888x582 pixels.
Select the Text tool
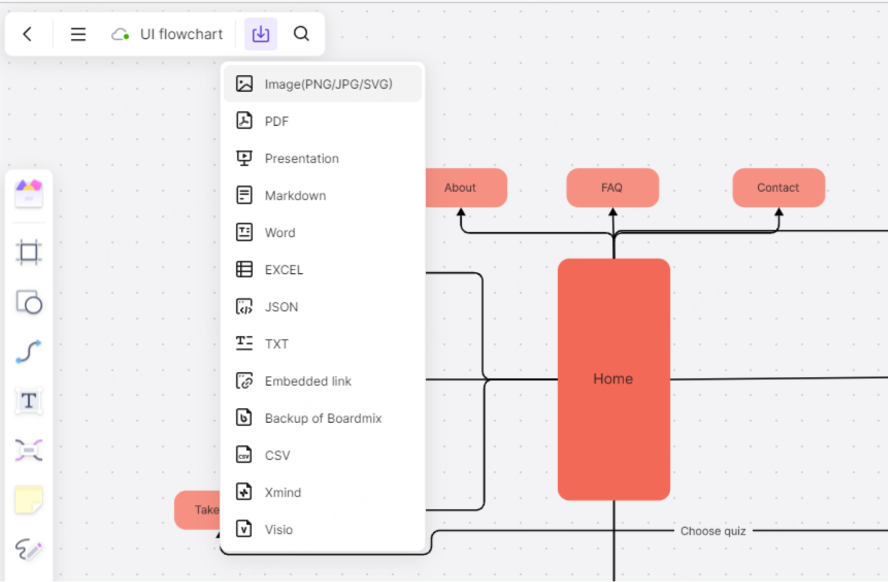[28, 401]
